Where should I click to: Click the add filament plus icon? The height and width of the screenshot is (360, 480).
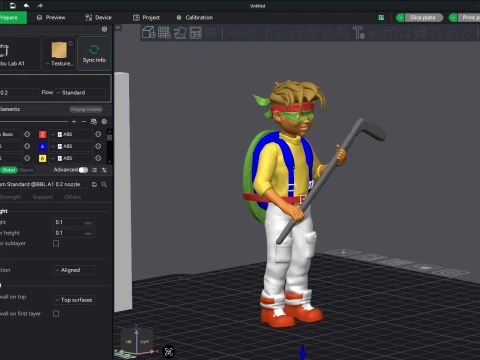pyautogui.click(x=74, y=122)
